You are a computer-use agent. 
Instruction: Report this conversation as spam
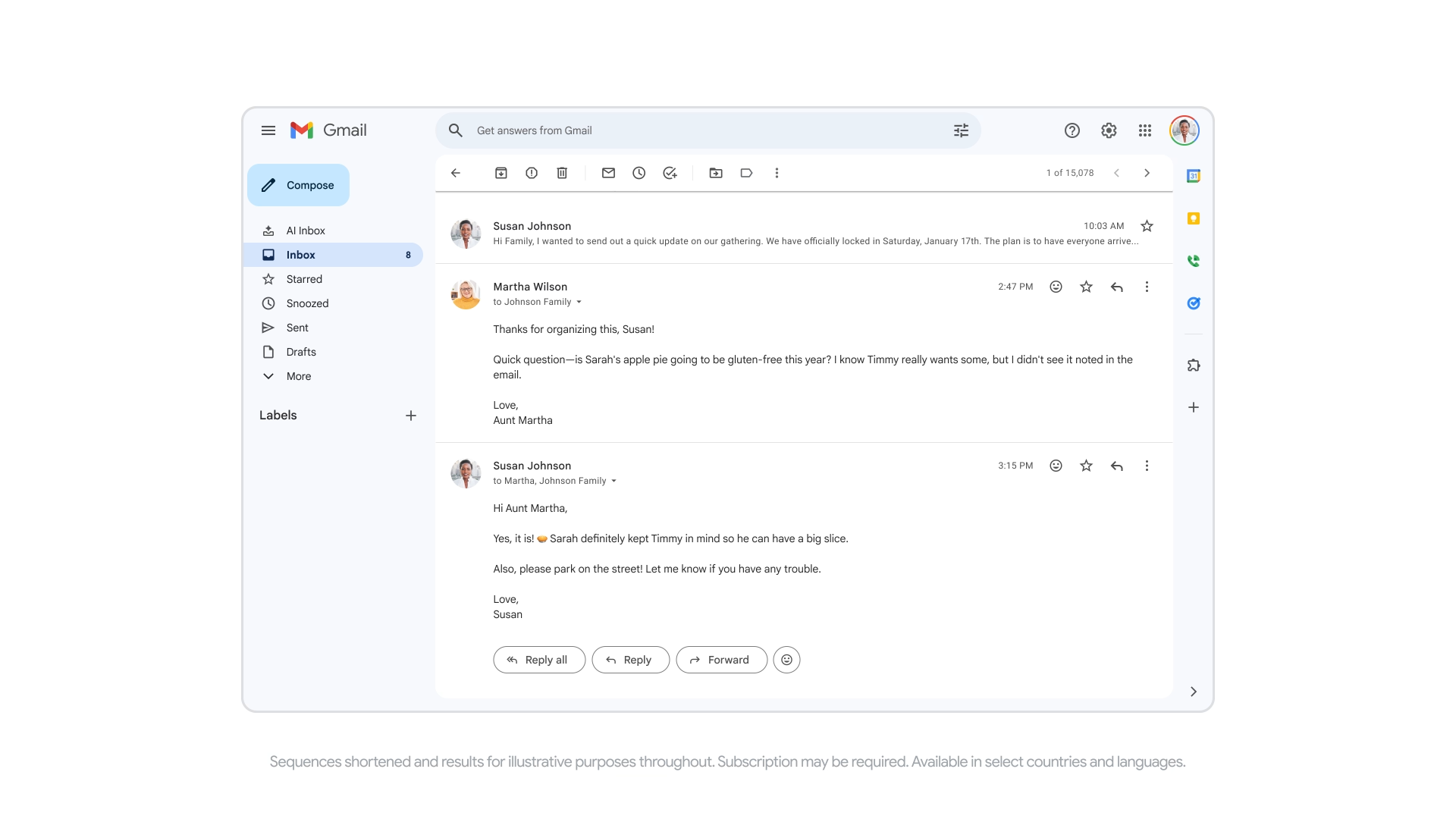[531, 173]
